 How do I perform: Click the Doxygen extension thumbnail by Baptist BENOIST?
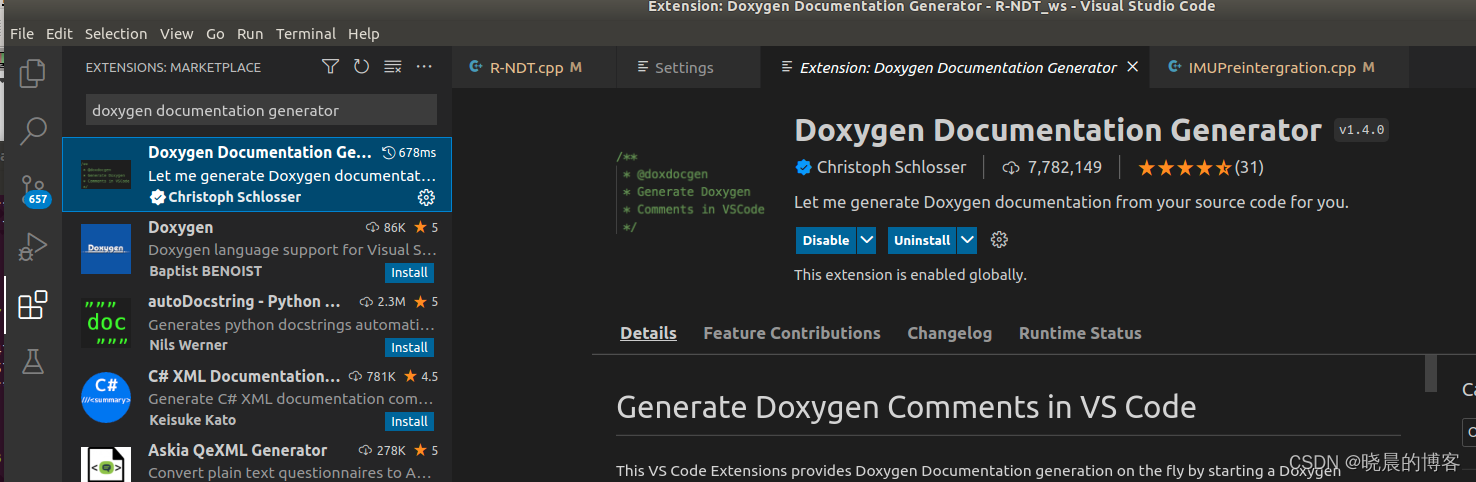tap(106, 248)
